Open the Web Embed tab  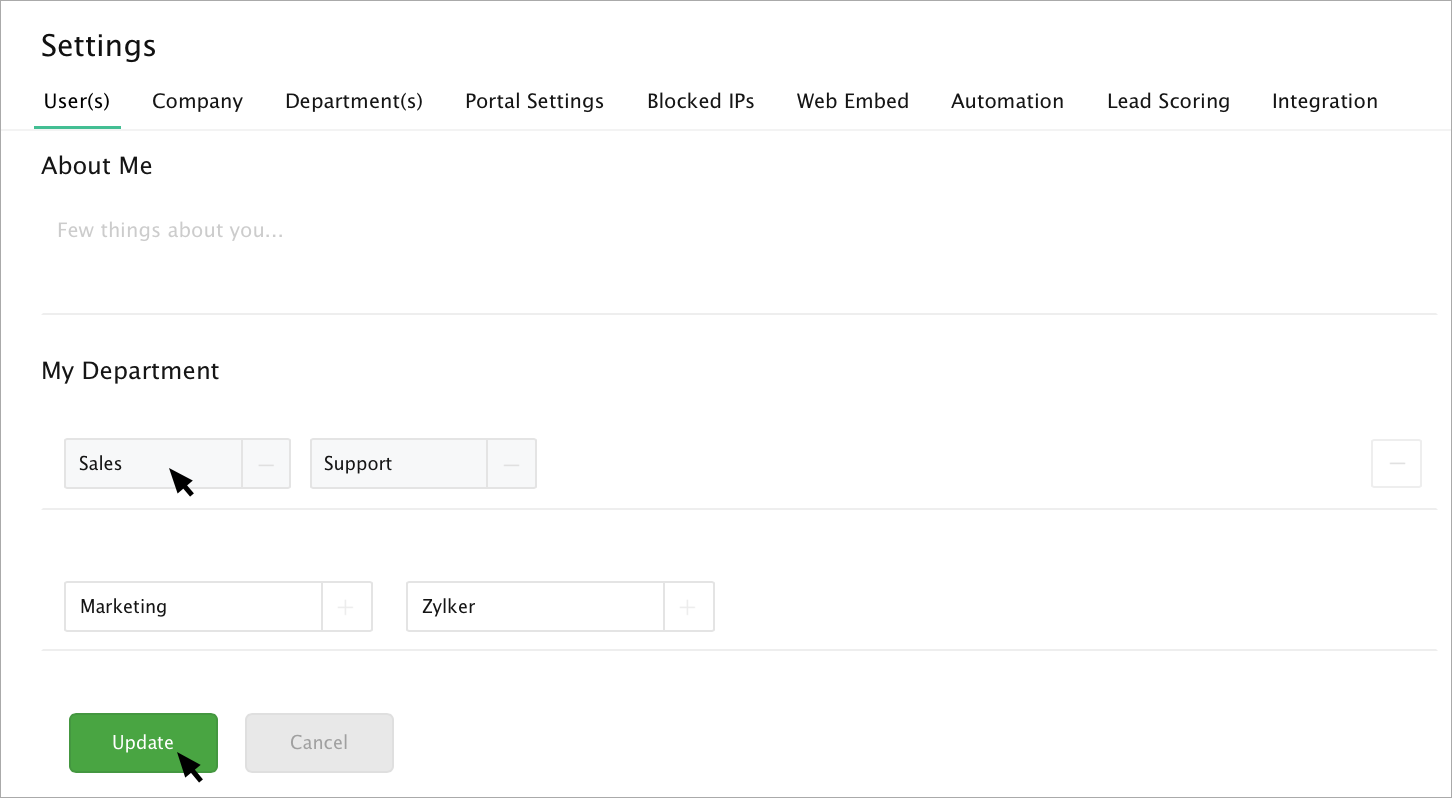click(852, 101)
